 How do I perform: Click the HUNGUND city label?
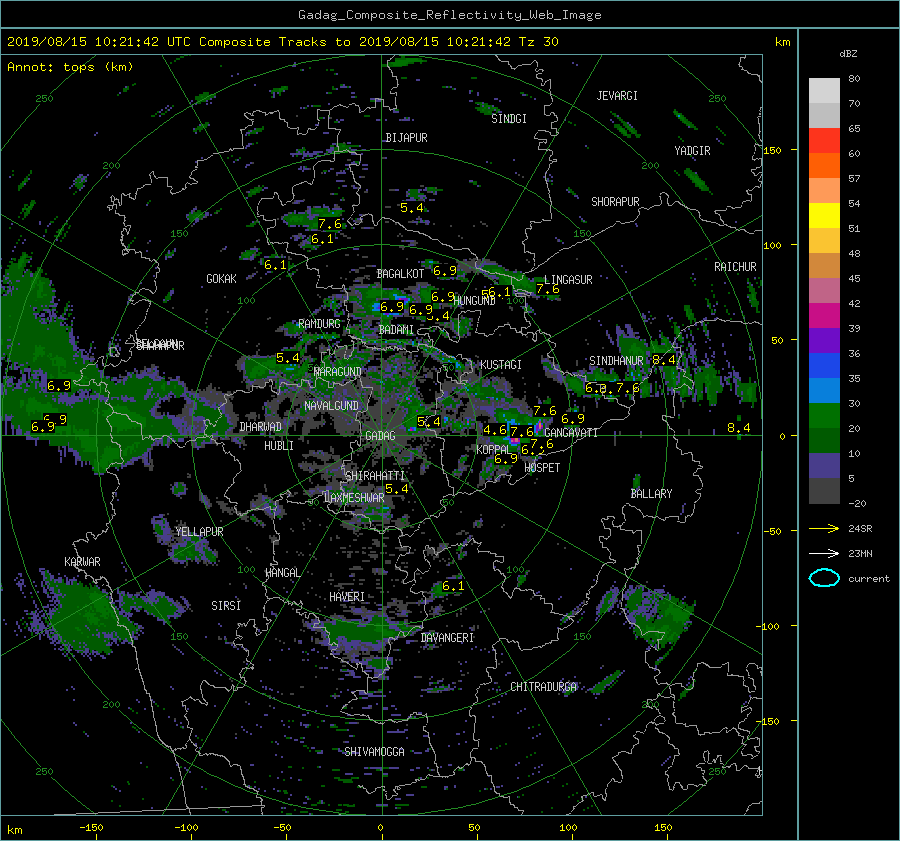[x=474, y=301]
